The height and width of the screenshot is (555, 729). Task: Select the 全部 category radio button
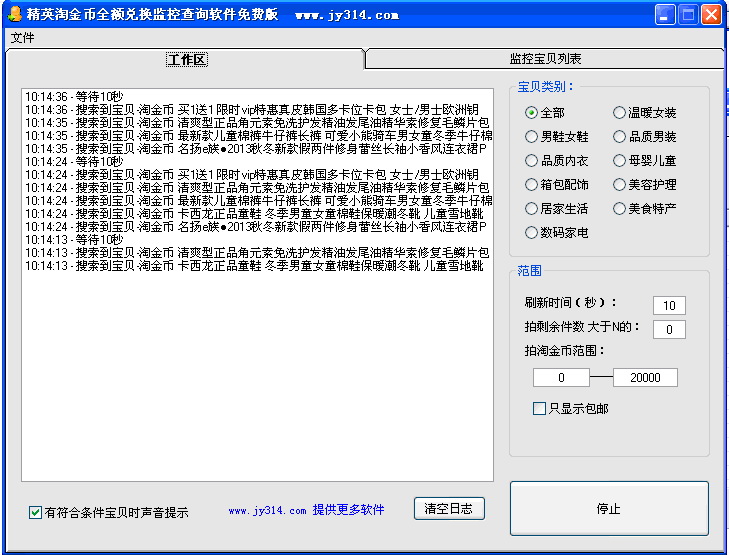[532, 112]
